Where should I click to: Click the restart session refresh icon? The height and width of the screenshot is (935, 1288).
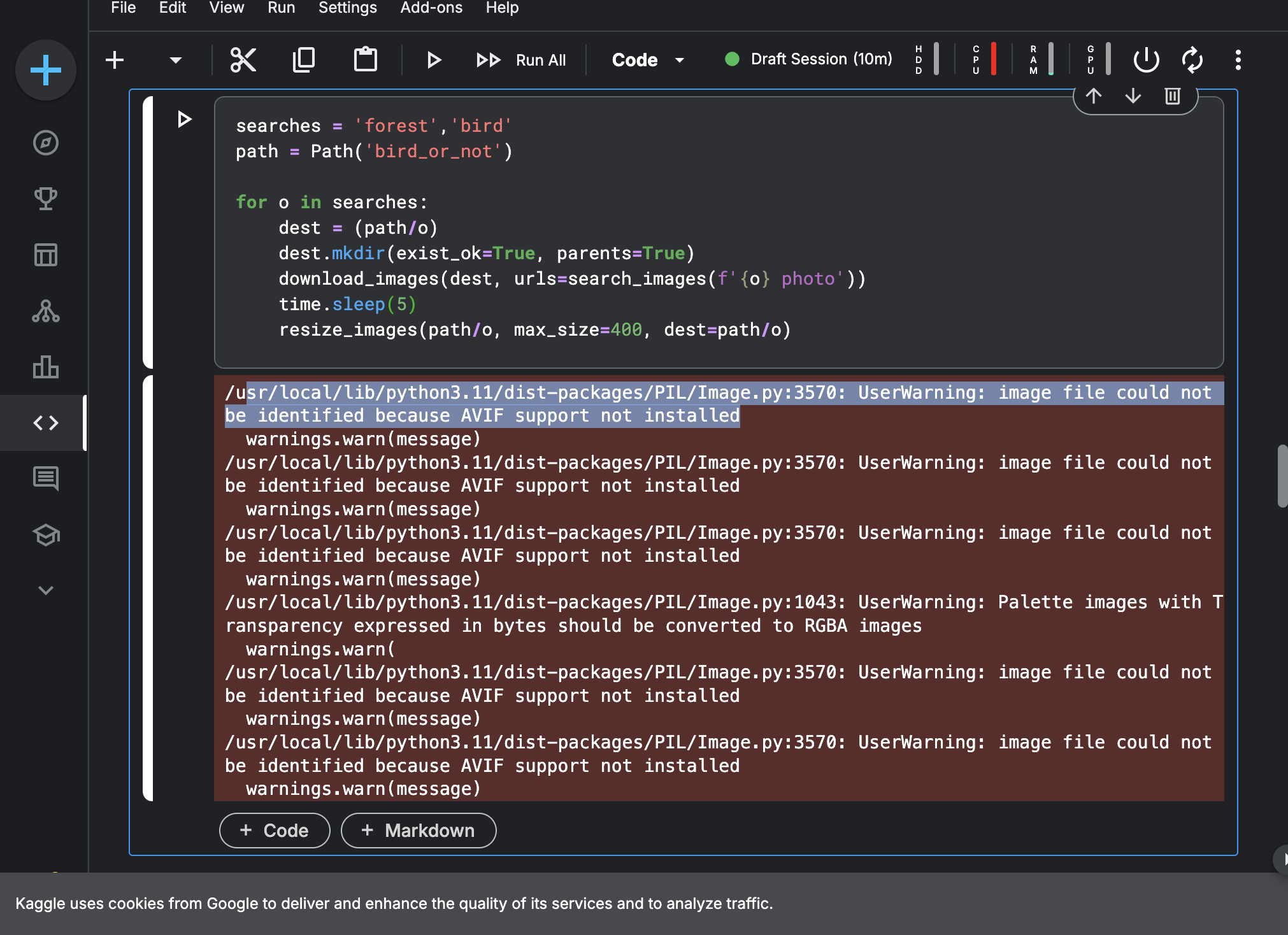1192,60
